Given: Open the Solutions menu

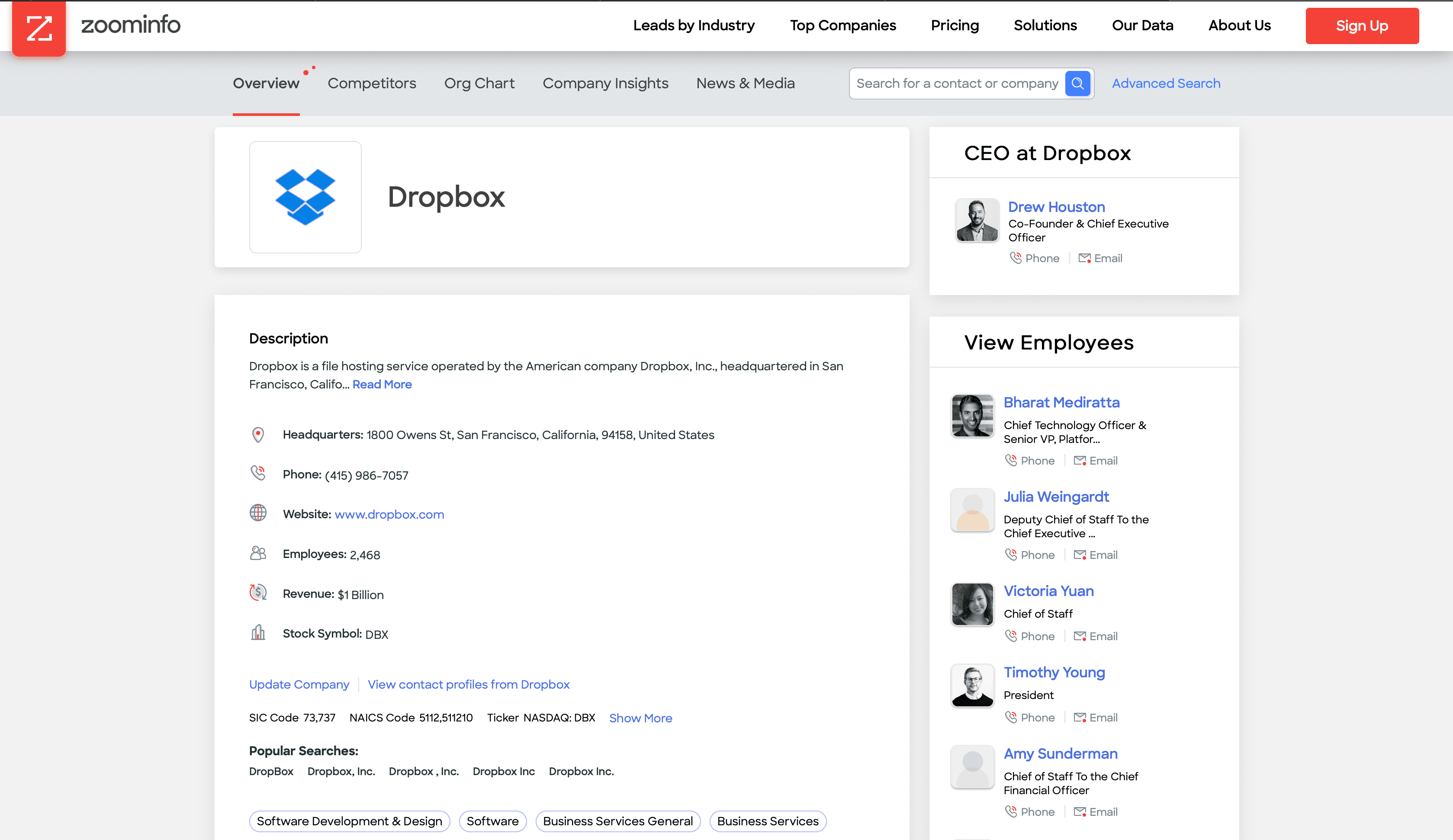Looking at the screenshot, I should (1045, 26).
